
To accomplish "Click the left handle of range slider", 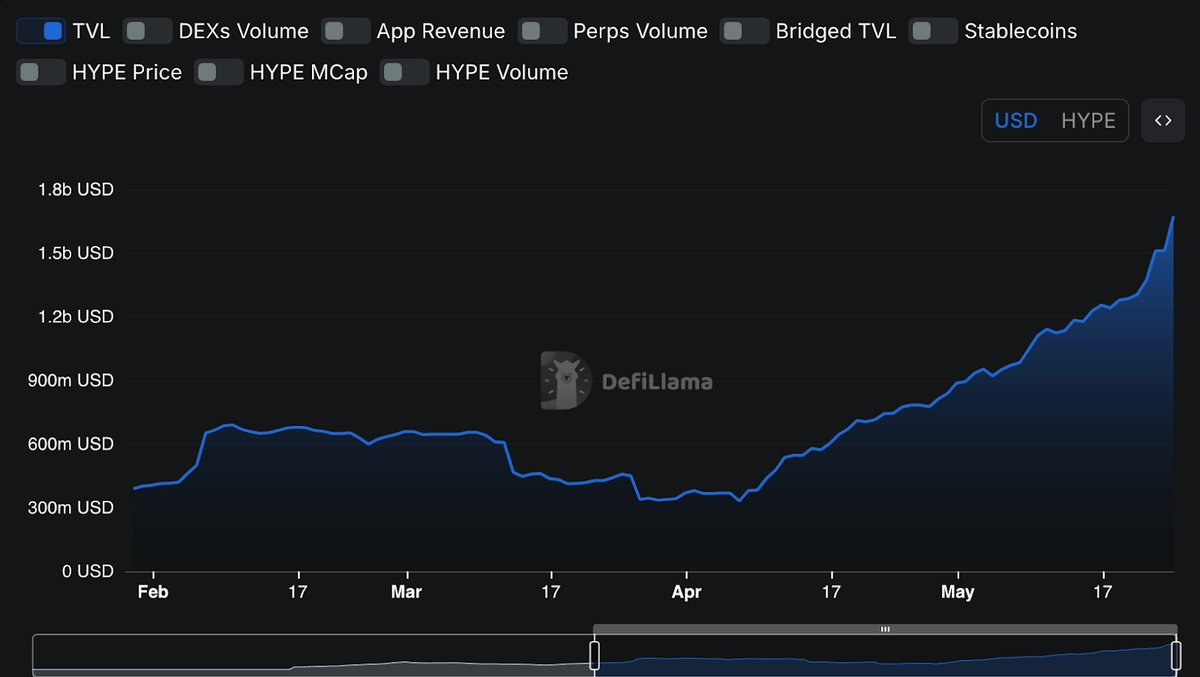I will click(x=594, y=655).
